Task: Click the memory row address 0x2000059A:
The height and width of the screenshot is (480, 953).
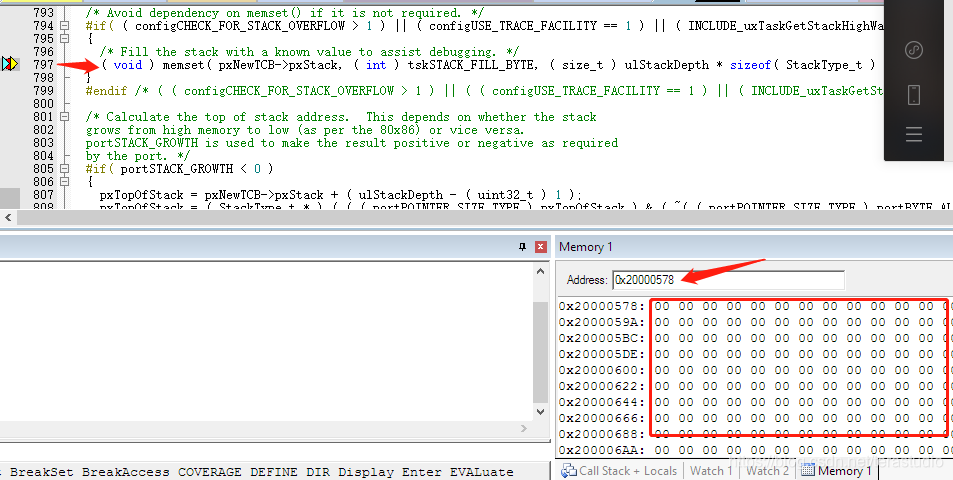Action: pos(602,322)
